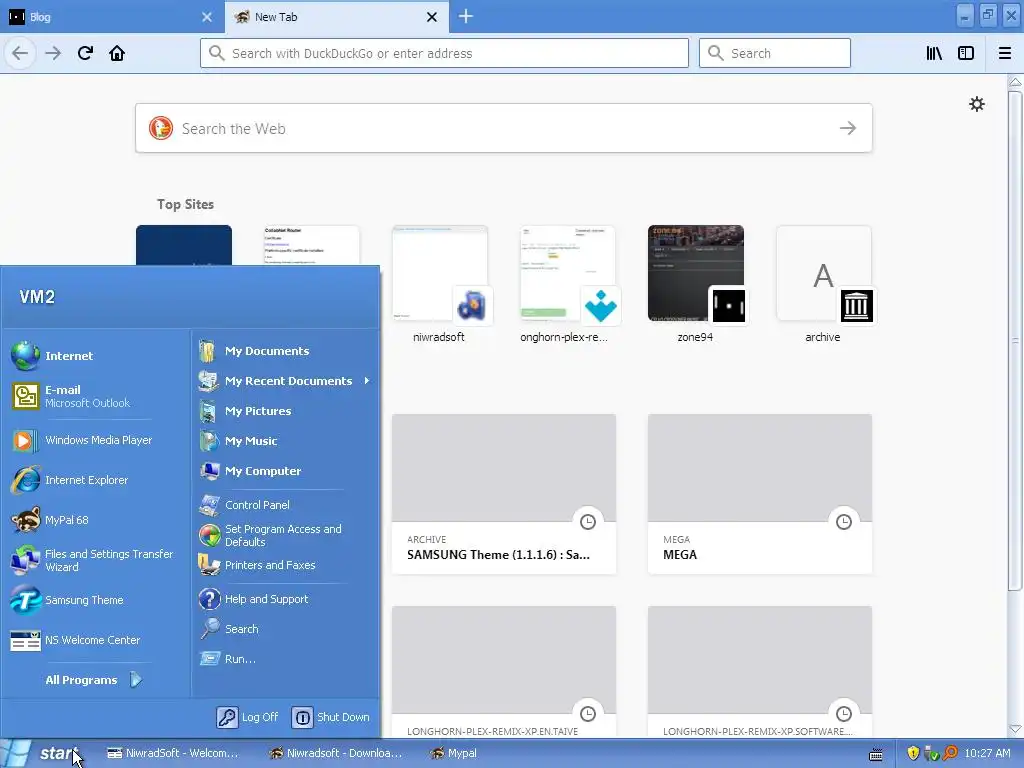The width and height of the screenshot is (1024, 768).
Task: Select the New Tab tab
Action: 336,17
